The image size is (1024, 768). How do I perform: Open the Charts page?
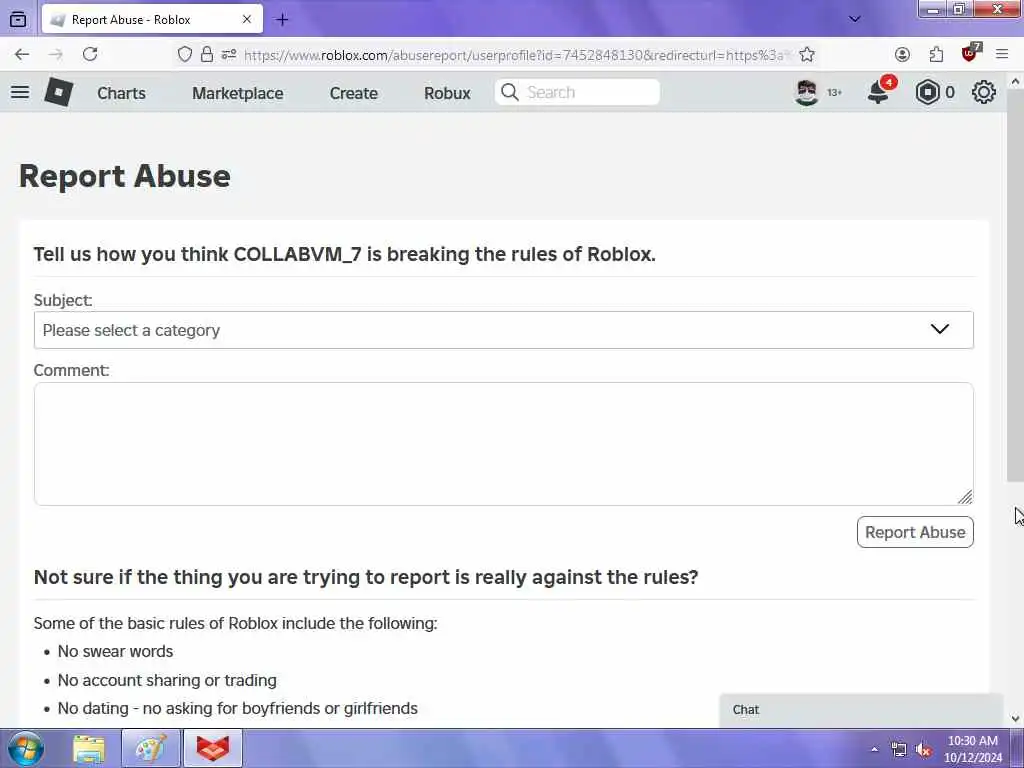(121, 93)
